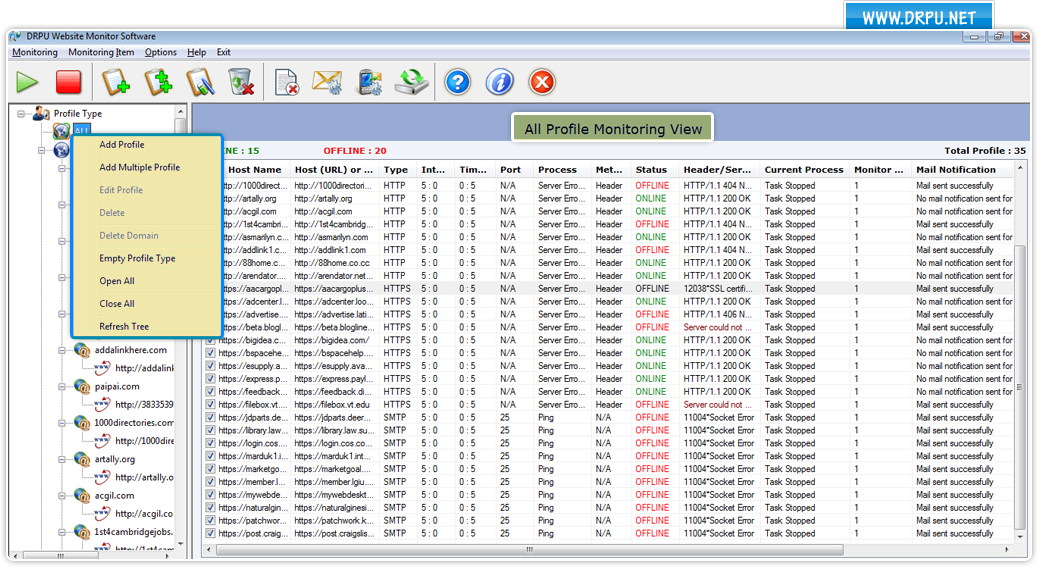Click the table's vertical scrollbar thumb

(1019, 386)
